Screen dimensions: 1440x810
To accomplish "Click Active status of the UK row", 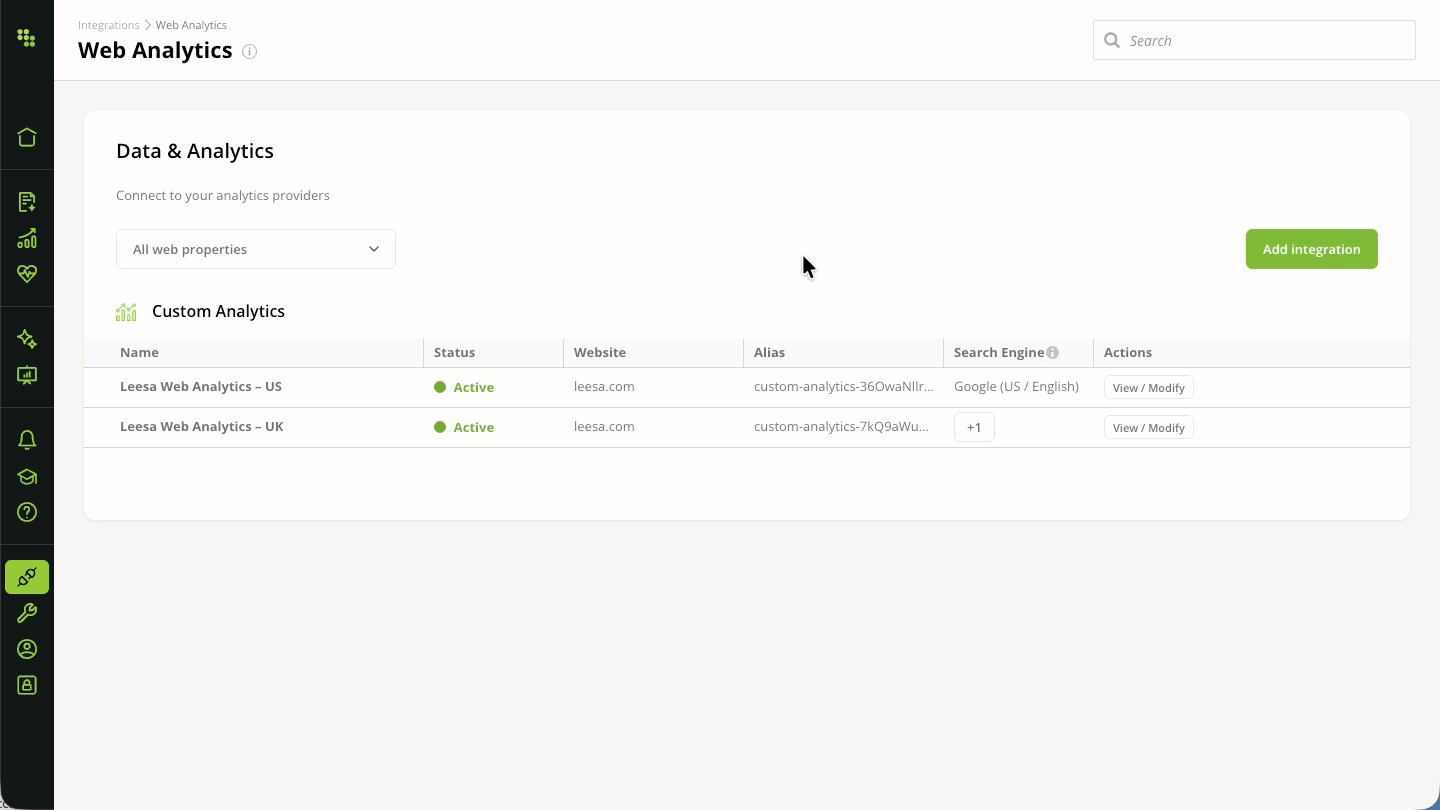I will coord(464,427).
